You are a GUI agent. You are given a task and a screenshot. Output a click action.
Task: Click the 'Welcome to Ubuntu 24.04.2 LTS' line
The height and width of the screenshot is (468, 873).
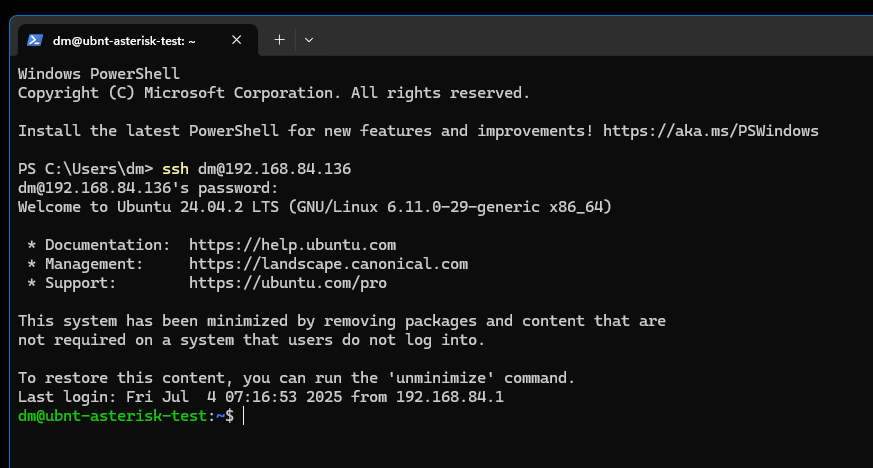click(315, 207)
